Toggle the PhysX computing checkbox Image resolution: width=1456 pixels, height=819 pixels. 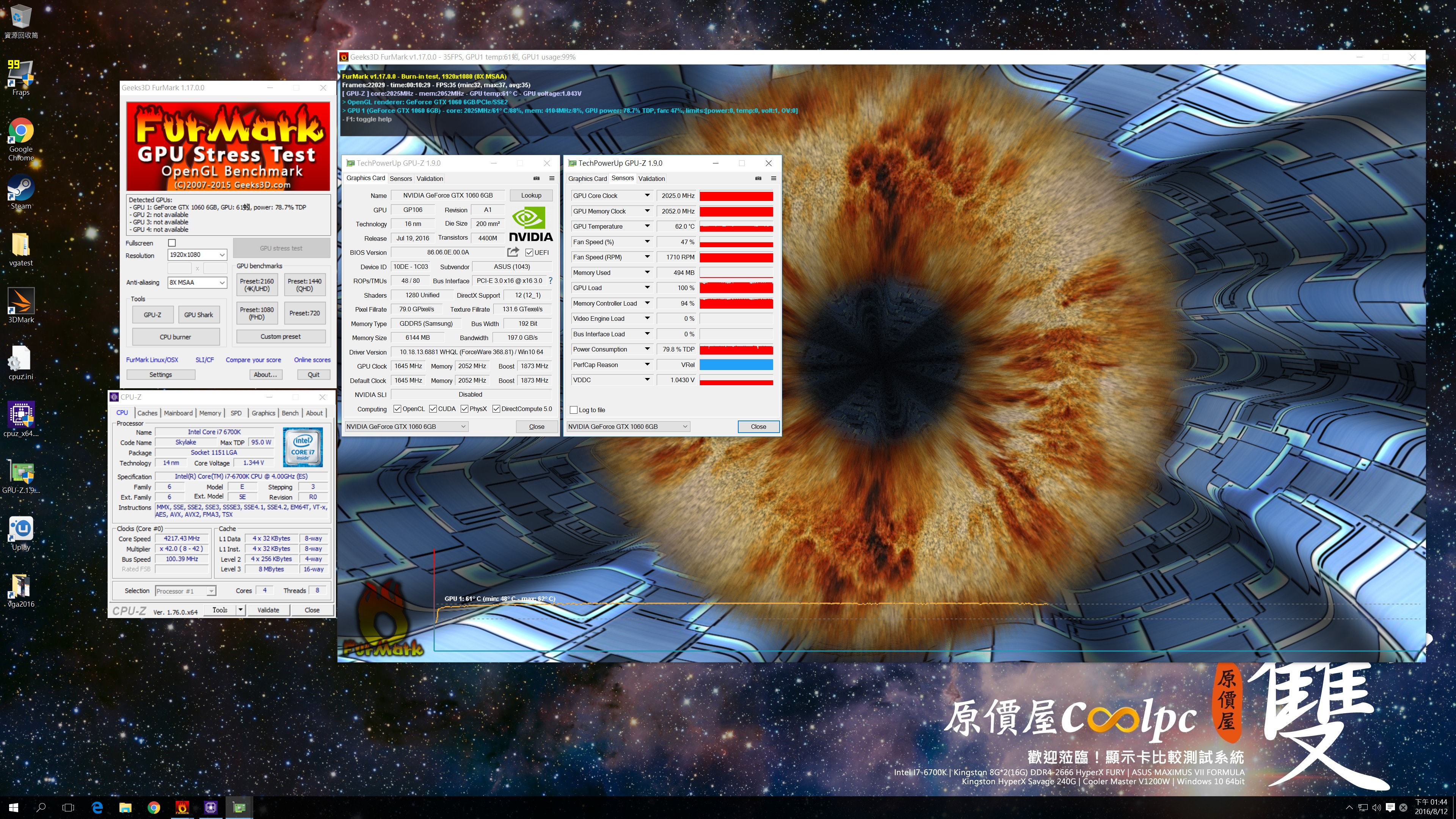tap(464, 409)
